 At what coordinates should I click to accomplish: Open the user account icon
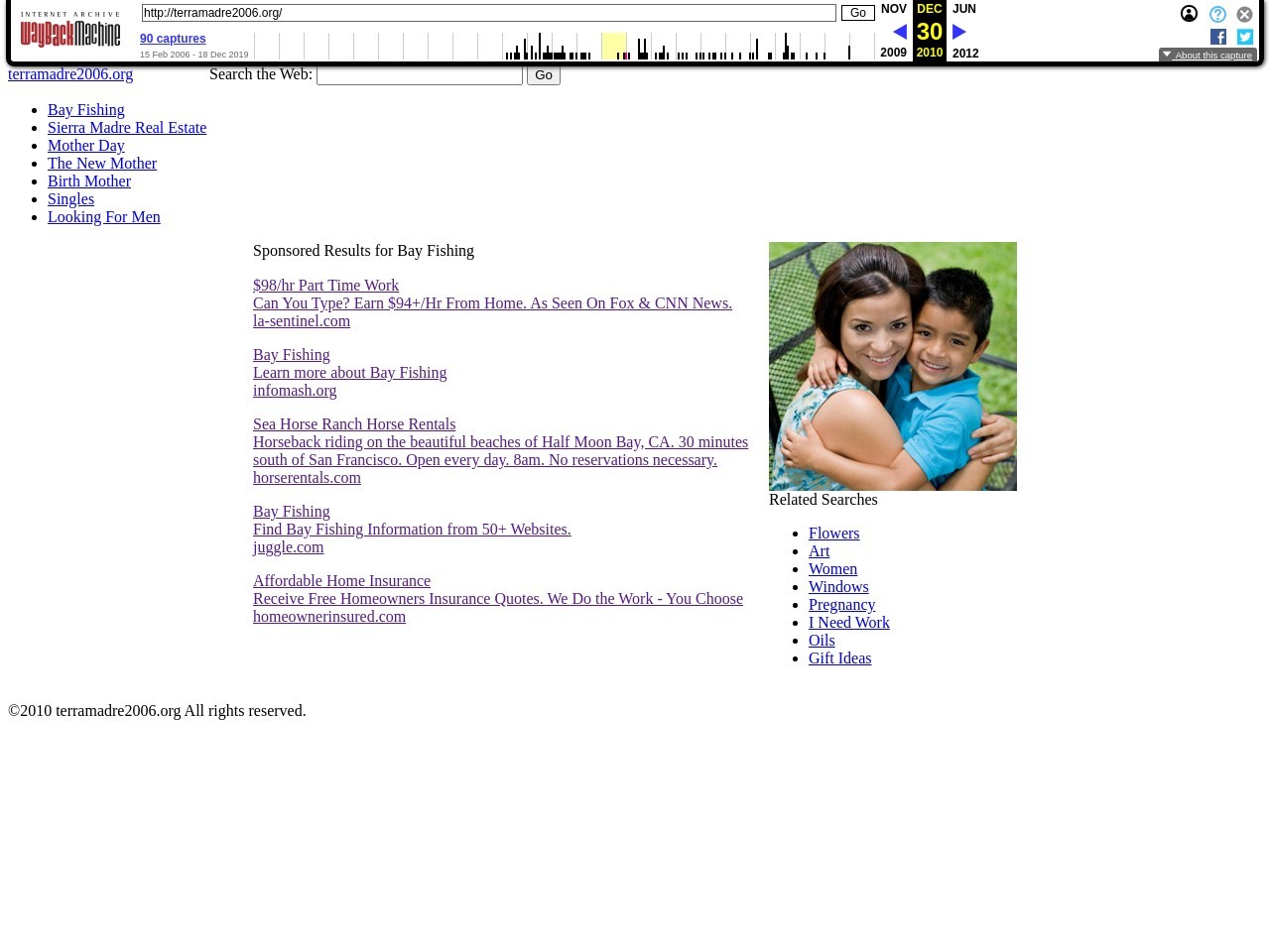pyautogui.click(x=1189, y=14)
